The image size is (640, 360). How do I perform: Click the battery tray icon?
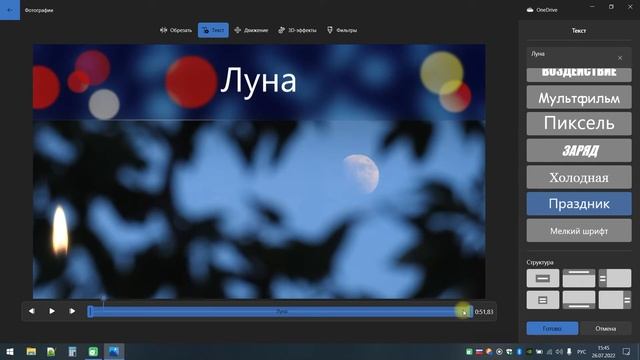point(539,351)
